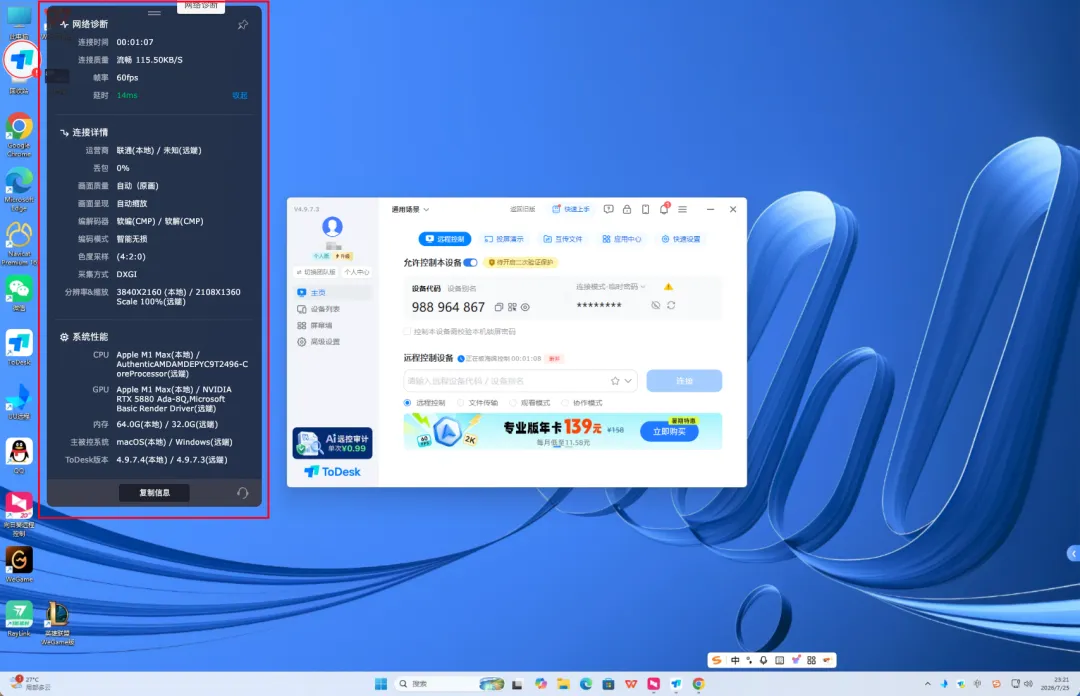The height and width of the screenshot is (696, 1080).
Task: Click 返回旧版 link
Action: click(x=522, y=209)
